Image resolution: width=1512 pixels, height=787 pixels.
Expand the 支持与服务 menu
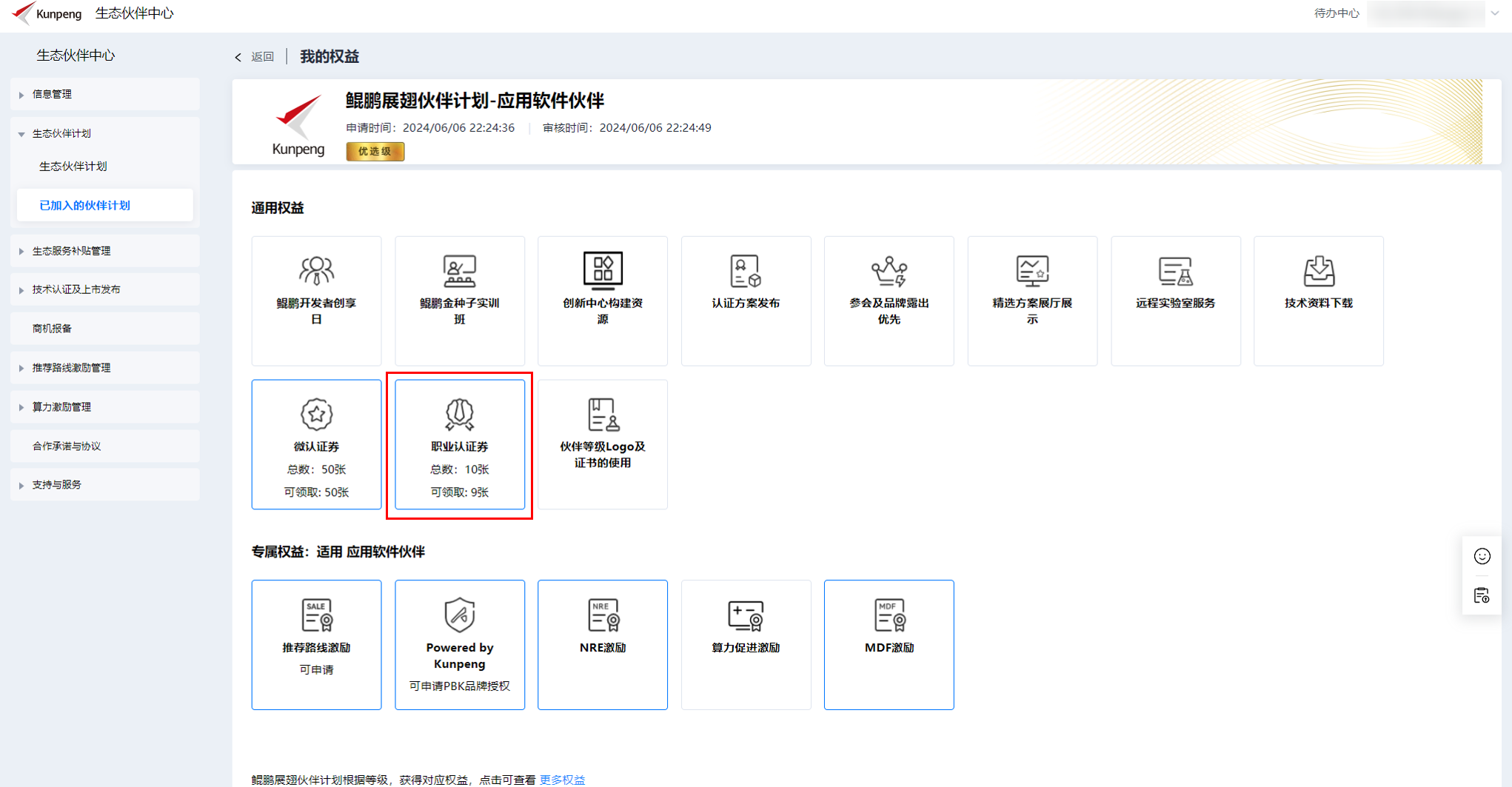(x=105, y=485)
